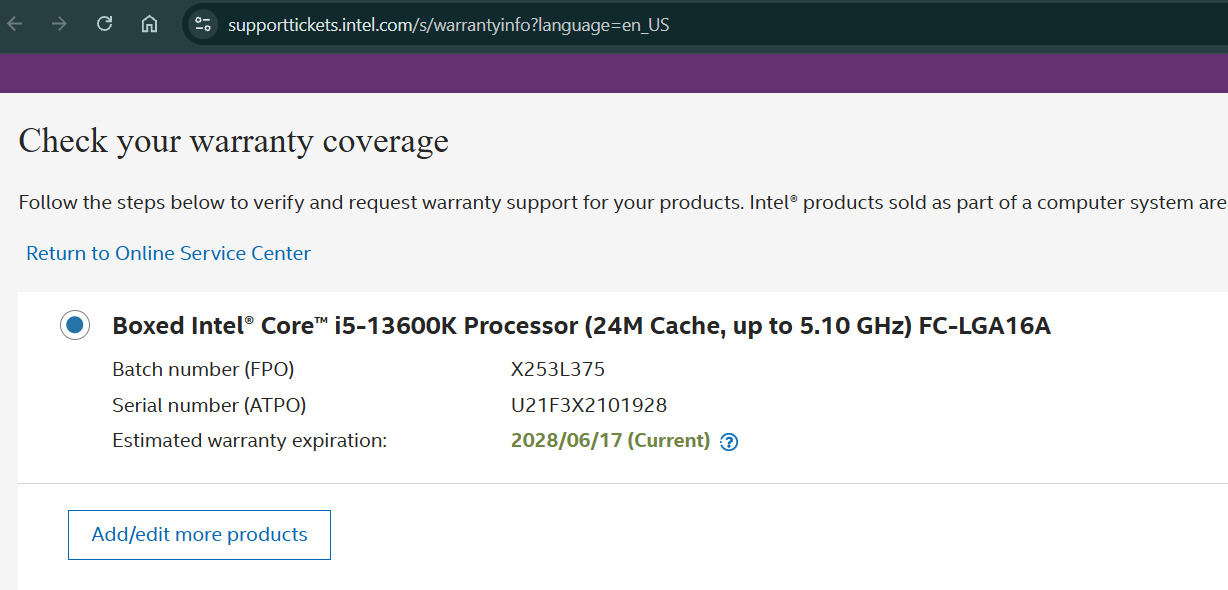Screen dimensions: 1228x590
Task: Click the Estimated warranty expiration label
Action: [x=249, y=441]
